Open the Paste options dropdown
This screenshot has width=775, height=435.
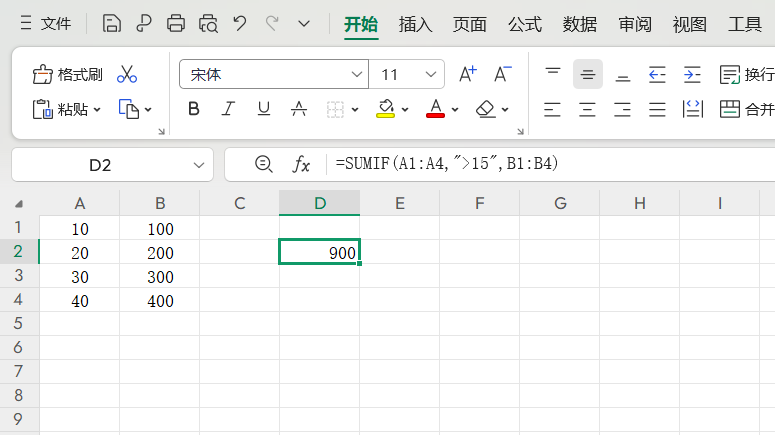(x=97, y=109)
